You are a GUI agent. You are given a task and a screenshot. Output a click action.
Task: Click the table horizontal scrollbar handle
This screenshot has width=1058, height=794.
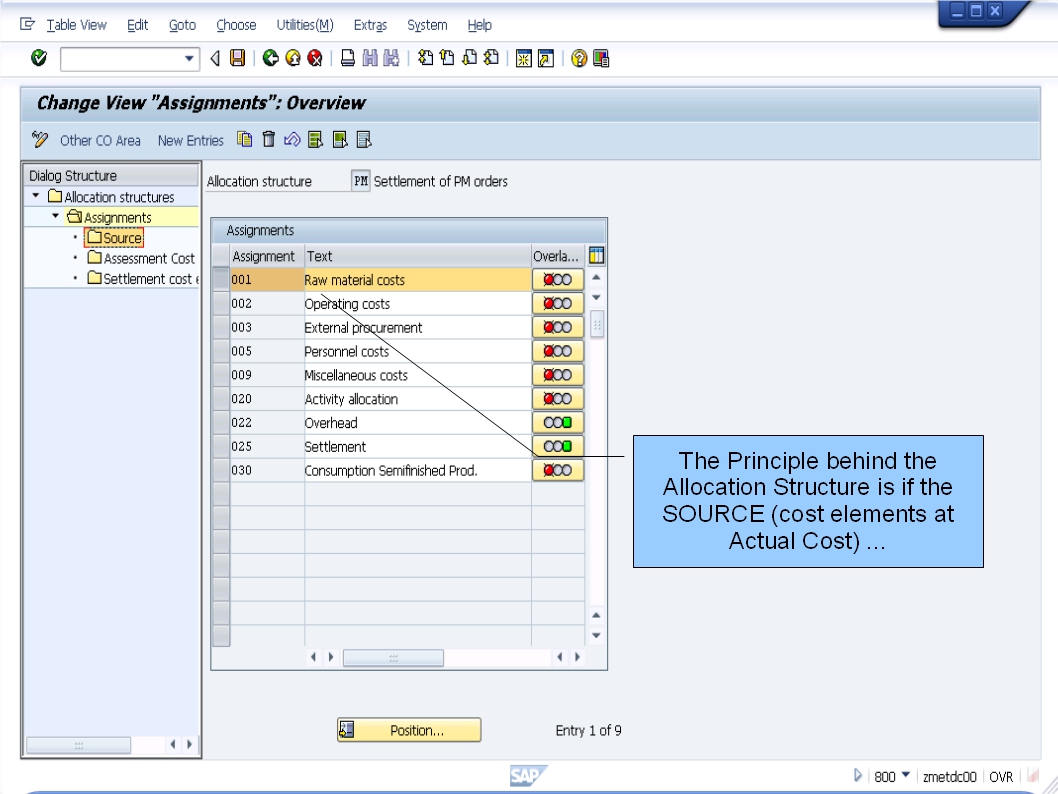point(393,657)
